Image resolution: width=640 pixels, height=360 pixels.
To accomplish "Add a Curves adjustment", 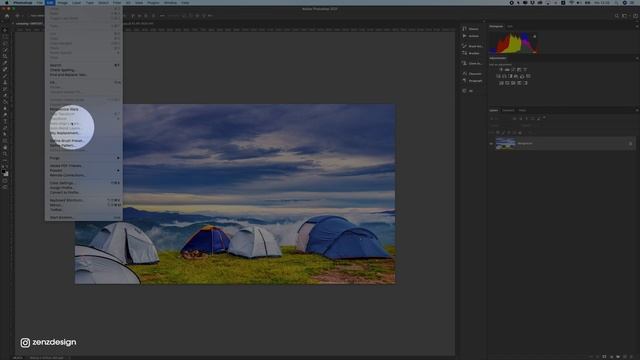I will coord(513,69).
